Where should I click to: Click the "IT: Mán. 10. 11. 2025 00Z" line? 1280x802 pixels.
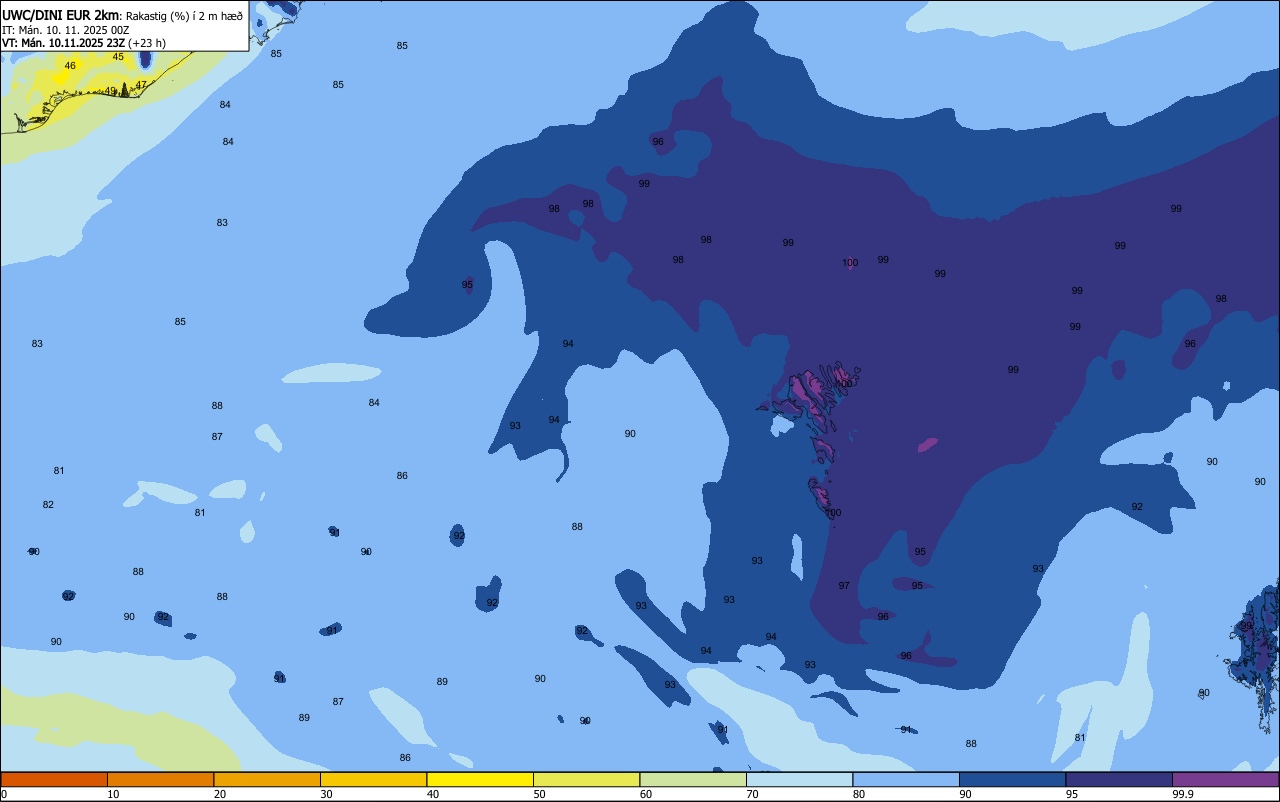65,30
